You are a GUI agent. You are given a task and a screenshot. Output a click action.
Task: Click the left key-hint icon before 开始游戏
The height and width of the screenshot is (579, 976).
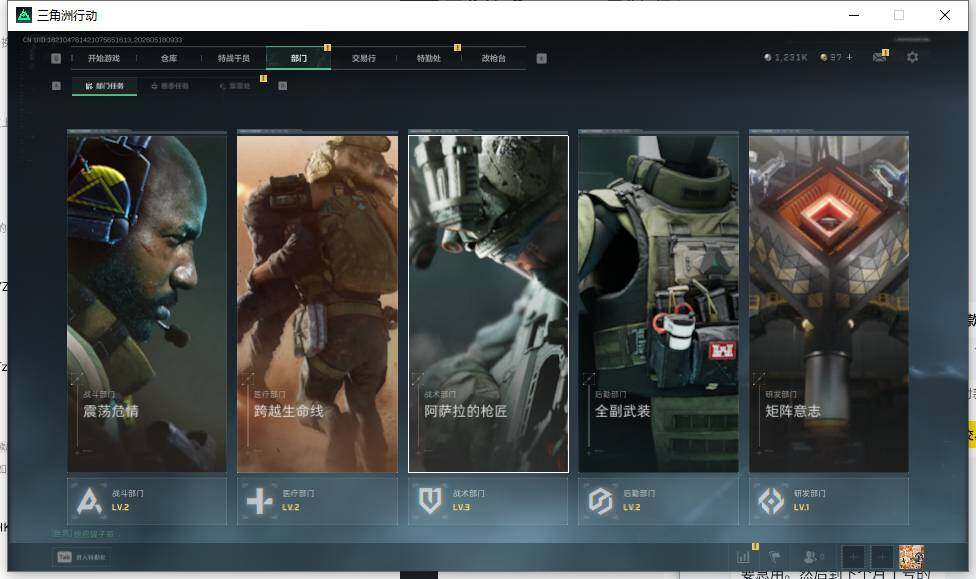tap(56, 58)
